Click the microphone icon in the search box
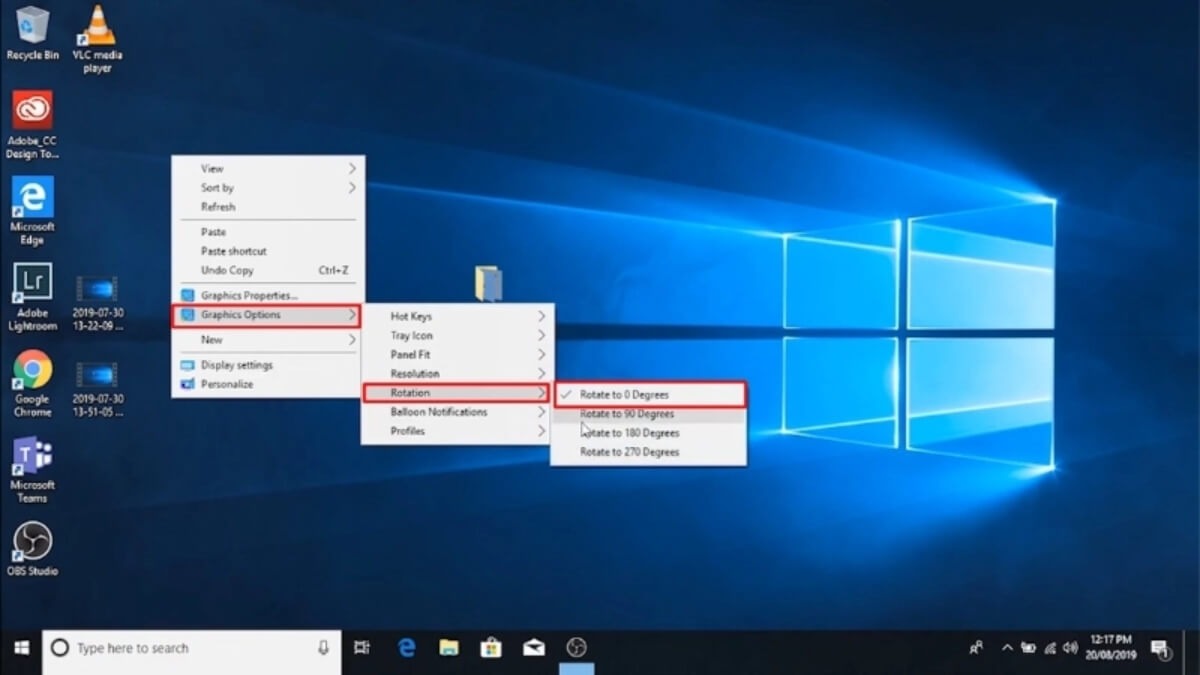 pyautogui.click(x=323, y=648)
